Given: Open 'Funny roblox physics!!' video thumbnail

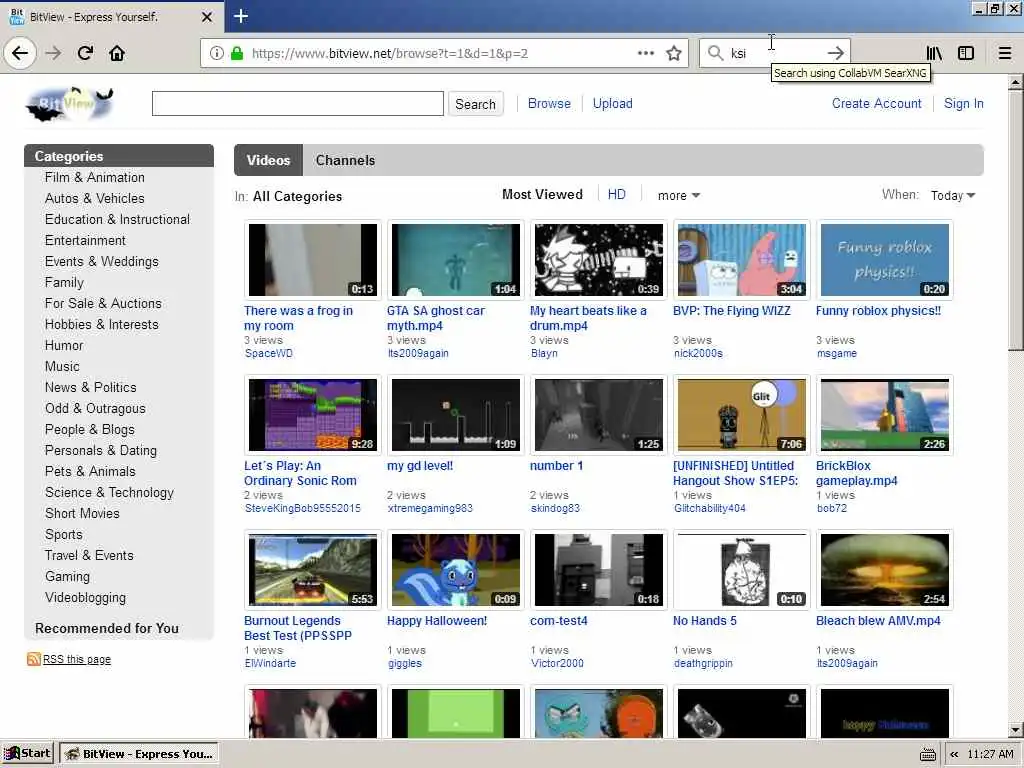Looking at the screenshot, I should pos(884,260).
